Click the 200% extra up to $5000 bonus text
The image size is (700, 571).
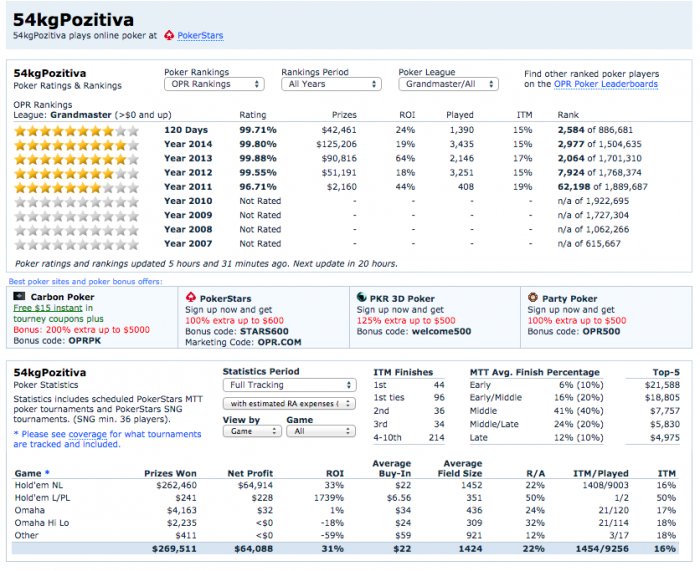coord(81,329)
